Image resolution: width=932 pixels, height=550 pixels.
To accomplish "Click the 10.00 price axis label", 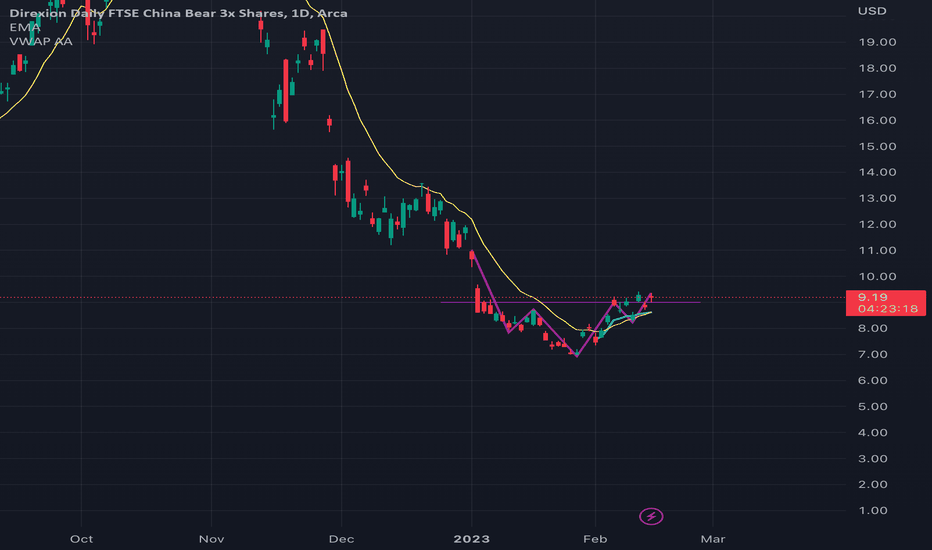I will coord(877,276).
